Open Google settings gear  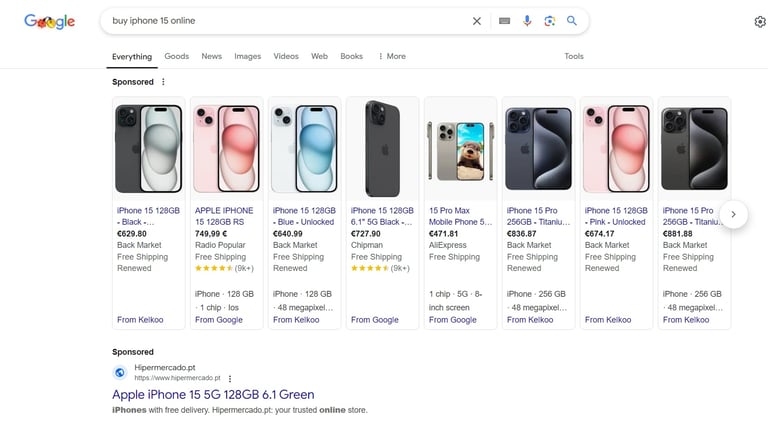click(x=760, y=21)
